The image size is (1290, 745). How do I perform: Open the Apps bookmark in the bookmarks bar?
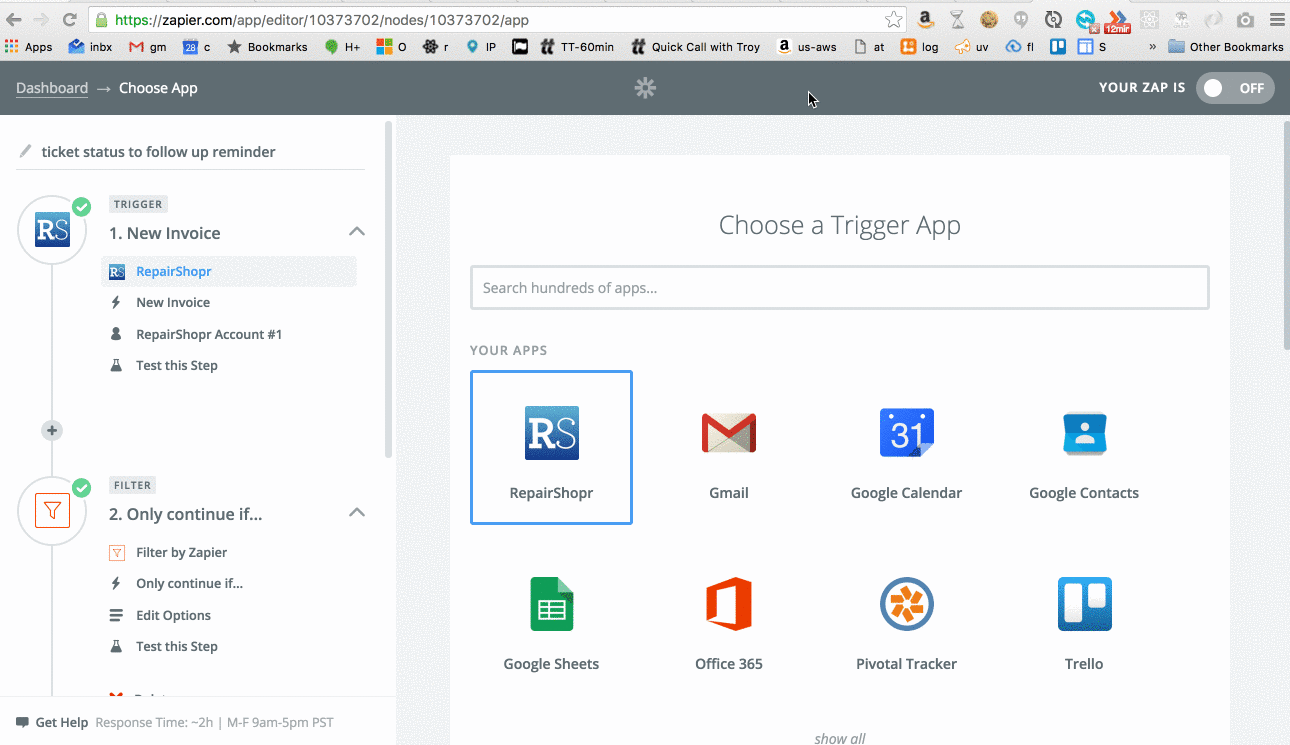coord(29,46)
